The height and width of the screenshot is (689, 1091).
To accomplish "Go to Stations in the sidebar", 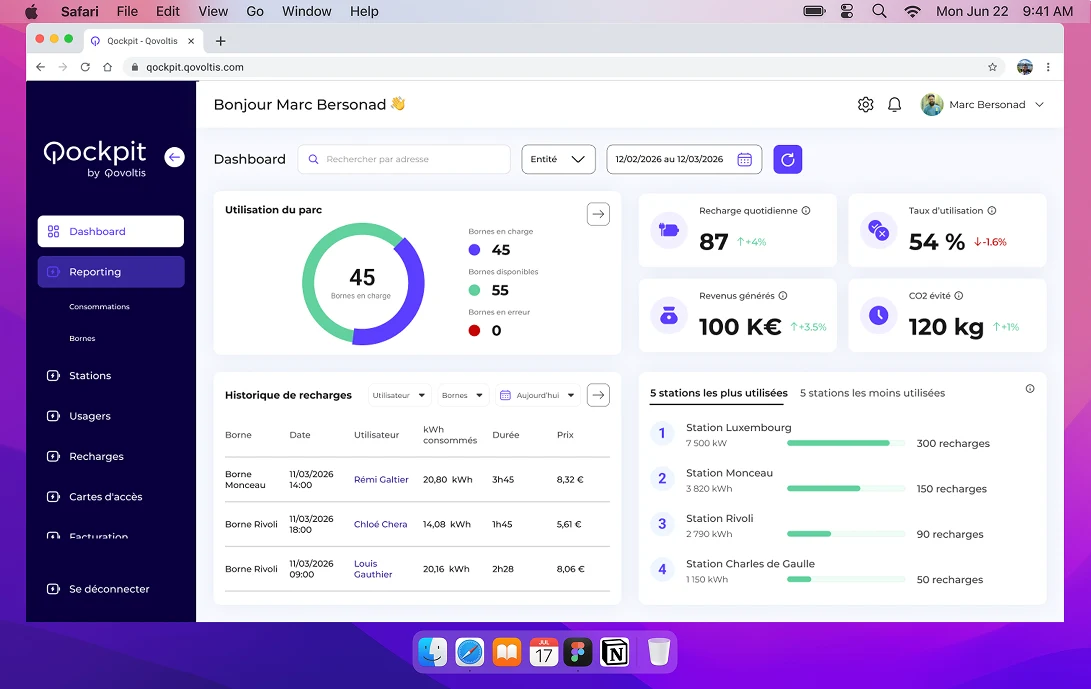I will click(90, 376).
